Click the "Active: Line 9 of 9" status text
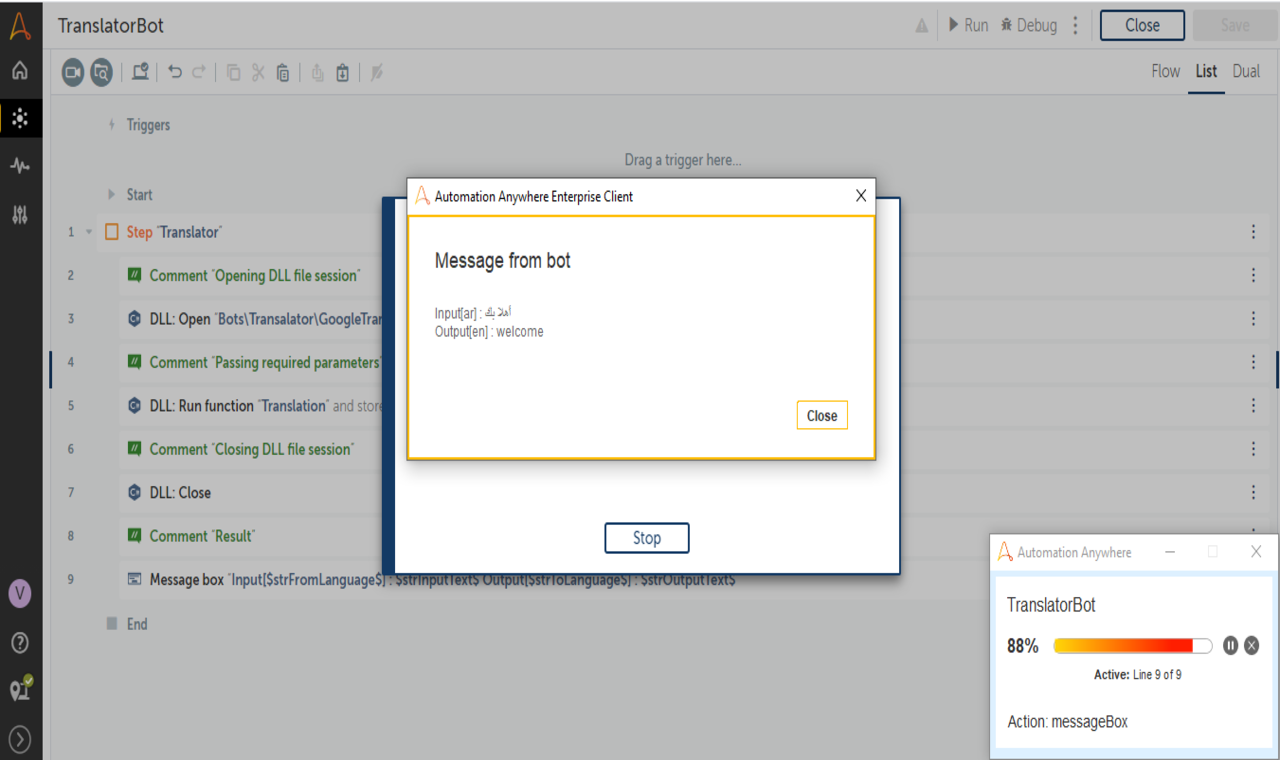 point(1138,675)
